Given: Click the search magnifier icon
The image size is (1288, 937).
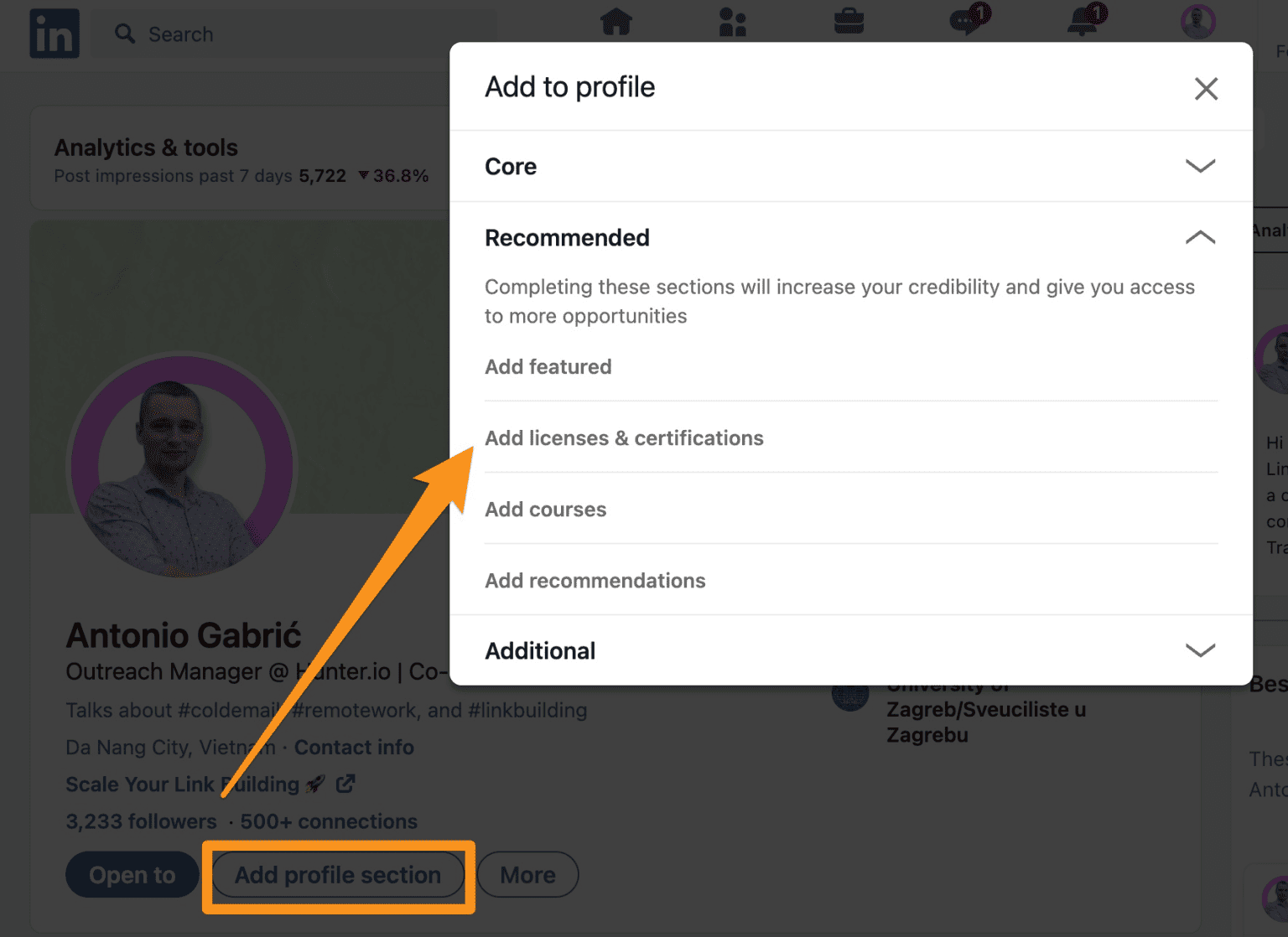Looking at the screenshot, I should pyautogui.click(x=124, y=34).
